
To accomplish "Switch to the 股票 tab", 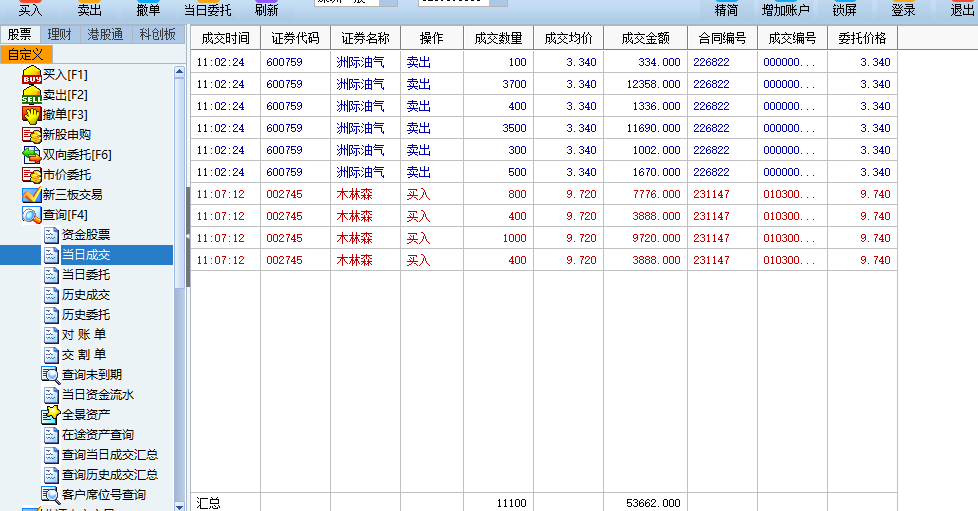I will coord(20,34).
